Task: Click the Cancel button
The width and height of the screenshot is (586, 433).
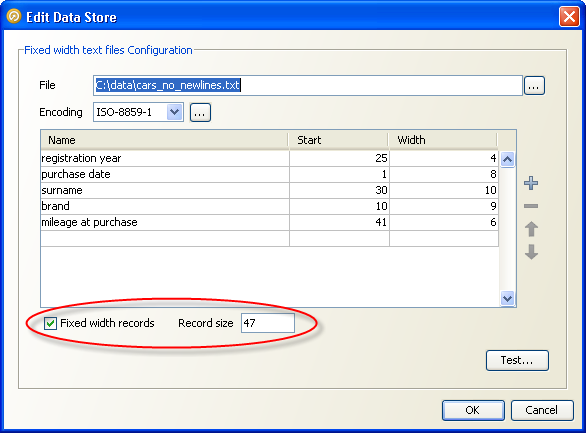Action: (x=542, y=410)
